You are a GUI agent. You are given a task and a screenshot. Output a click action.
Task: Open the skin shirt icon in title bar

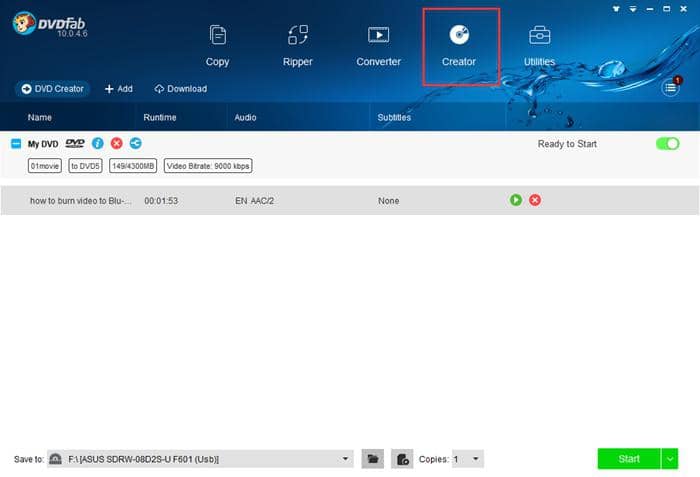[617, 8]
